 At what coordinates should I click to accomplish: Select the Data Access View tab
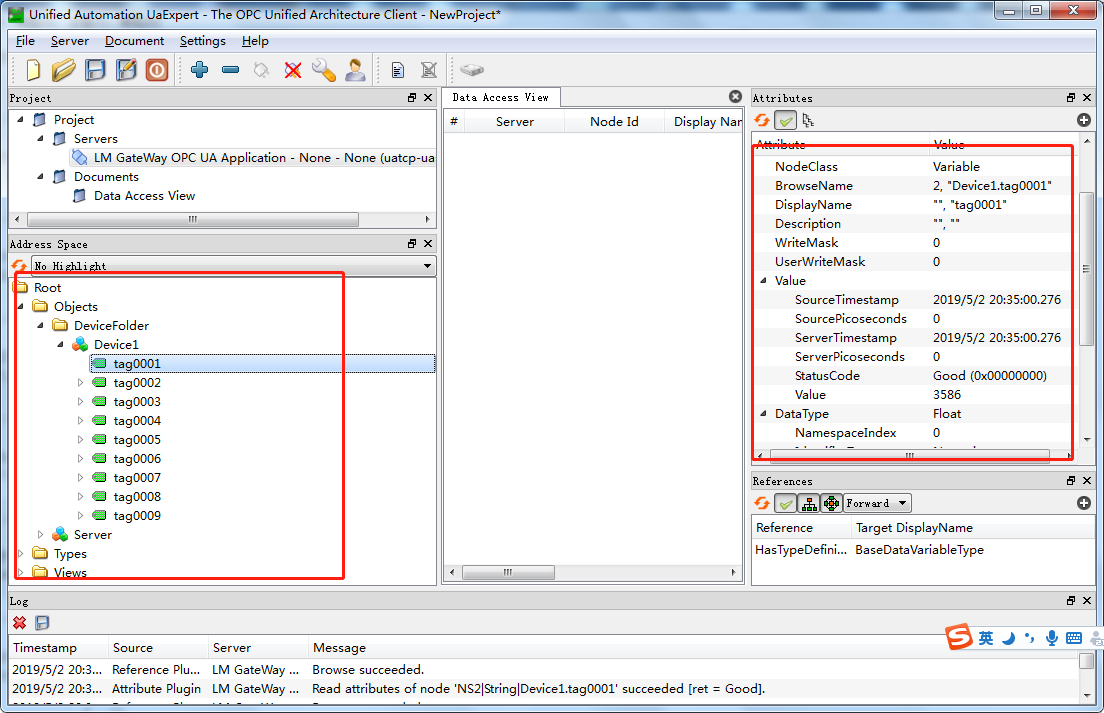coord(501,98)
